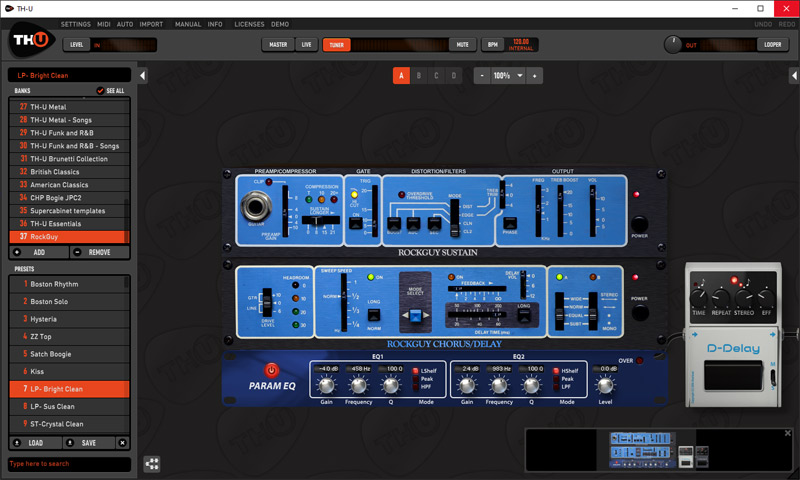Open the 100% zoom dropdown

tap(507, 76)
